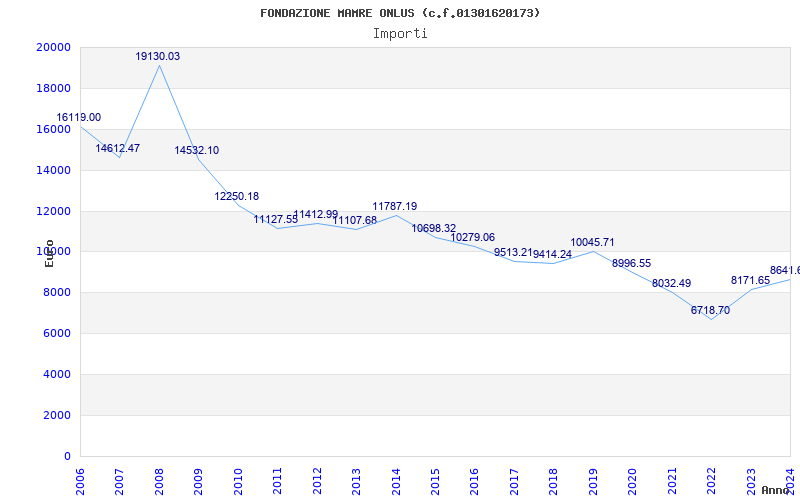
Task: Click the data label 8996.55
Action: point(632,264)
